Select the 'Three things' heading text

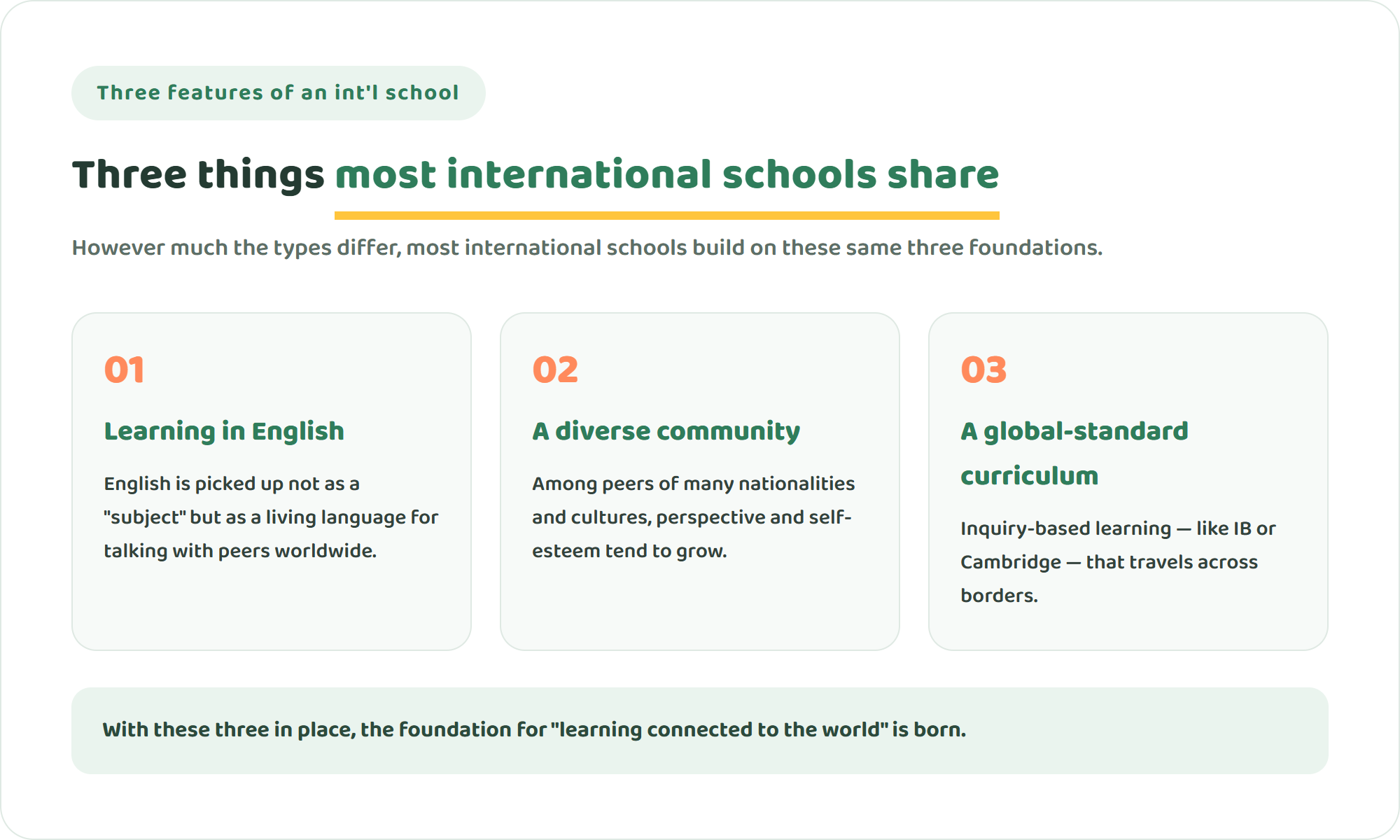198,175
